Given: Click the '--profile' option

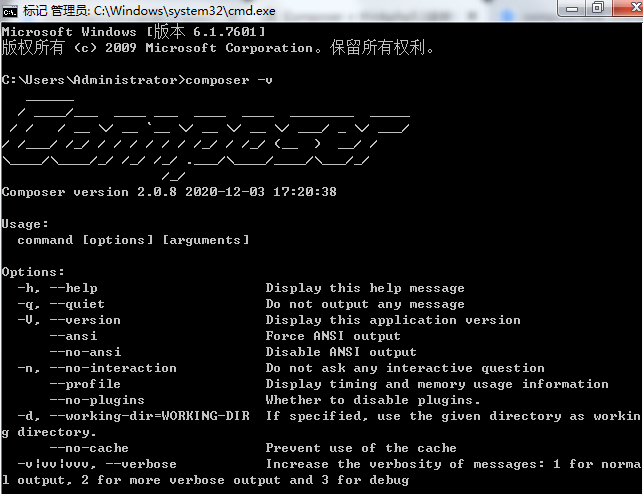Looking at the screenshot, I should pyautogui.click(x=85, y=384).
